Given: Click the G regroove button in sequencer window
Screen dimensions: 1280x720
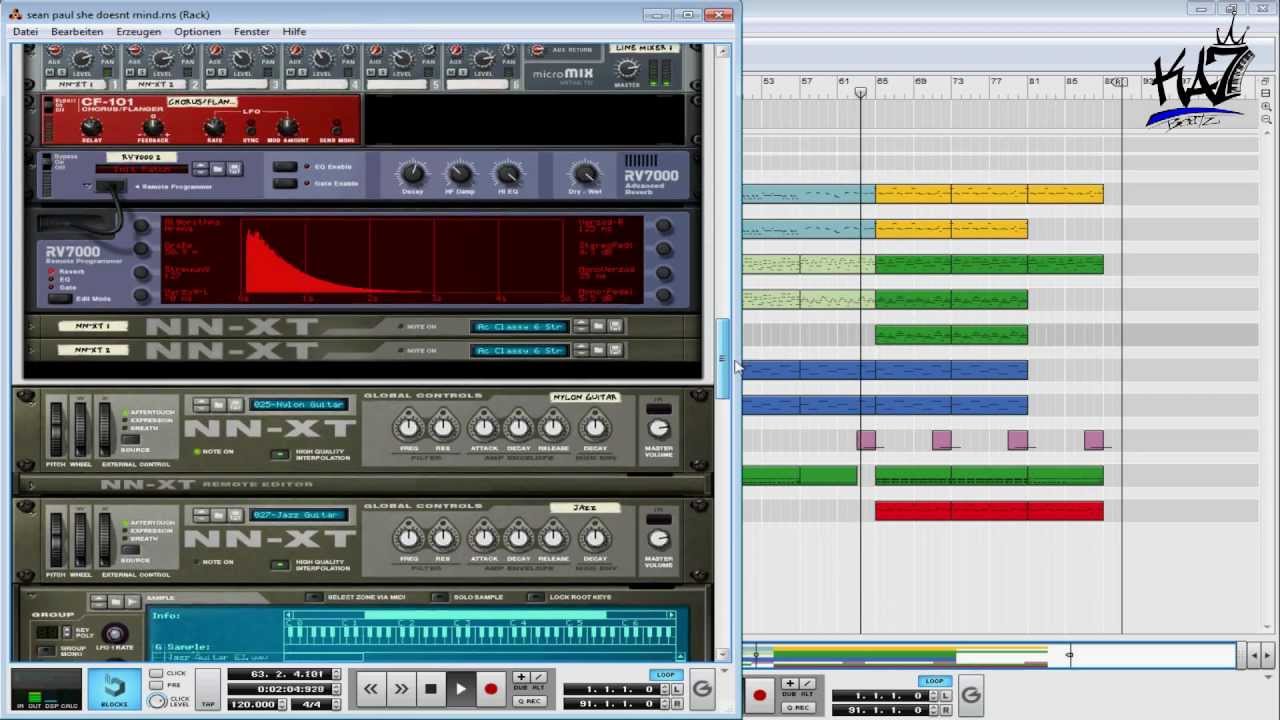Looking at the screenshot, I should tap(970, 694).
